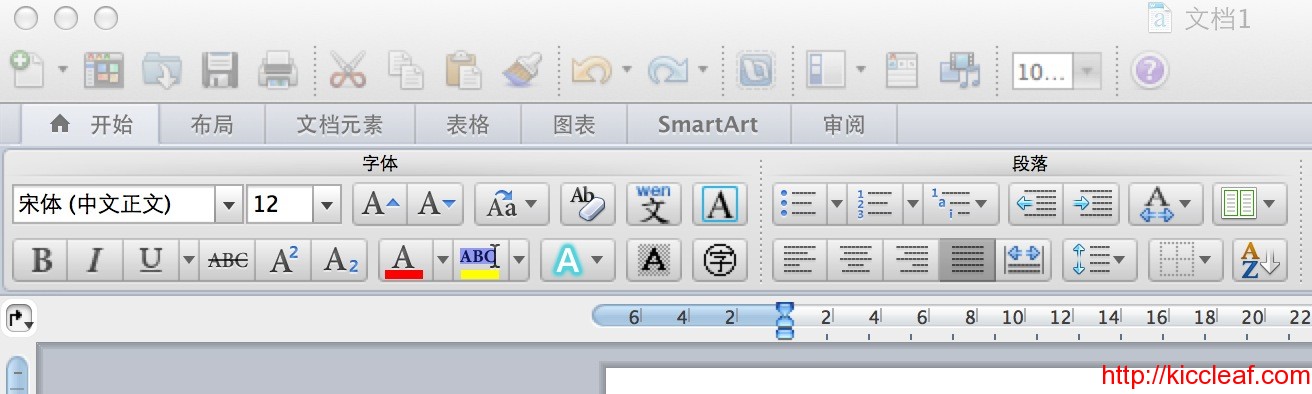Switch to the 布局 tab
Screen dimensions: 1312x394
[211, 125]
